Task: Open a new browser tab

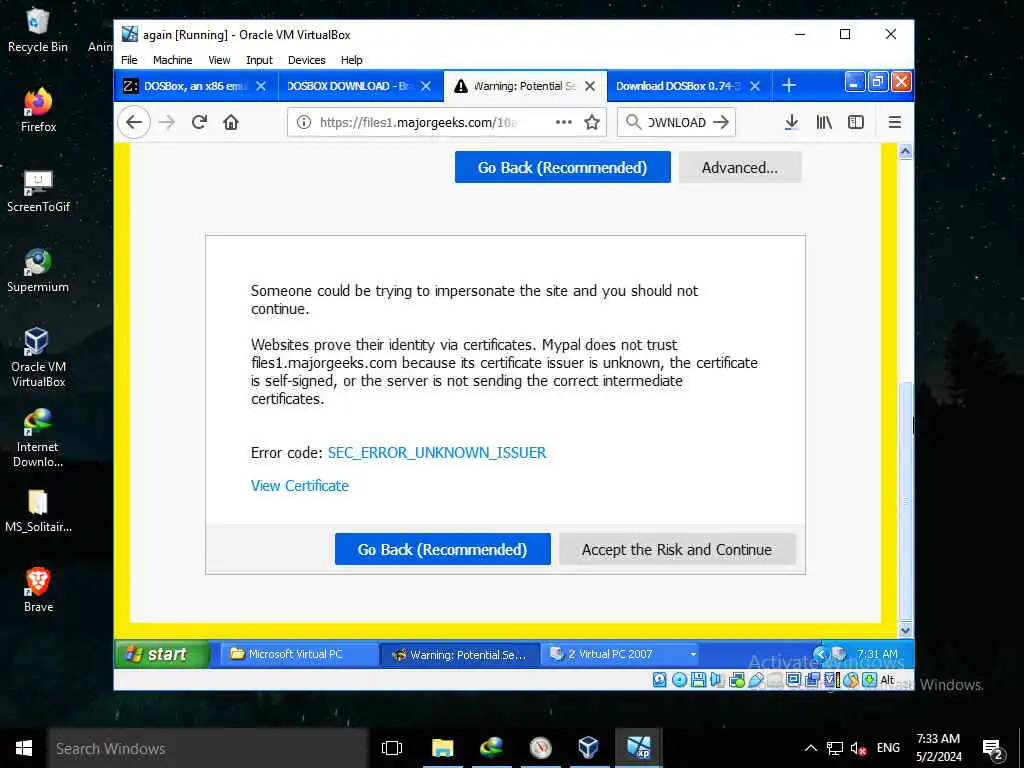Action: (789, 86)
